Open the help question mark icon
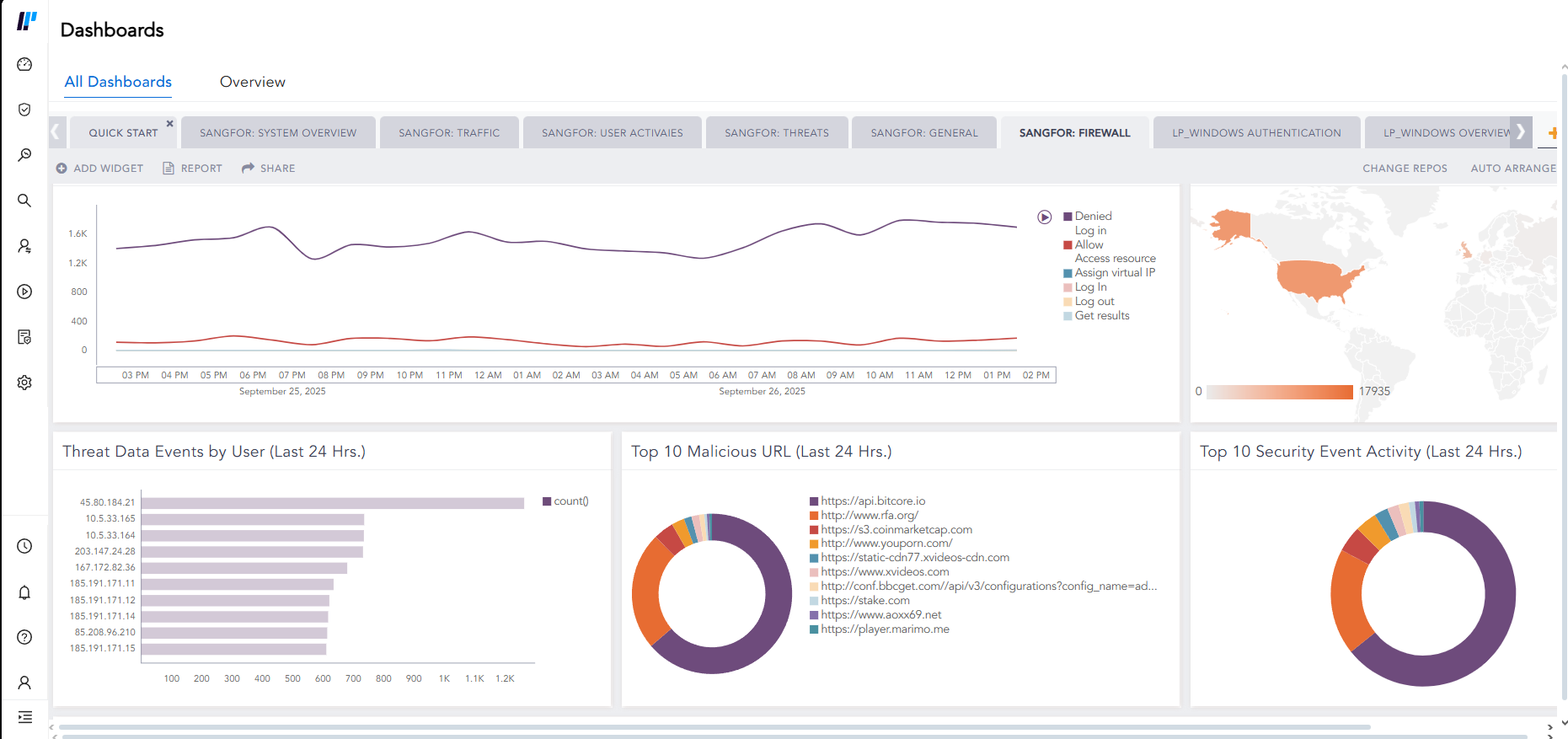The height and width of the screenshot is (739, 1568). (x=24, y=637)
